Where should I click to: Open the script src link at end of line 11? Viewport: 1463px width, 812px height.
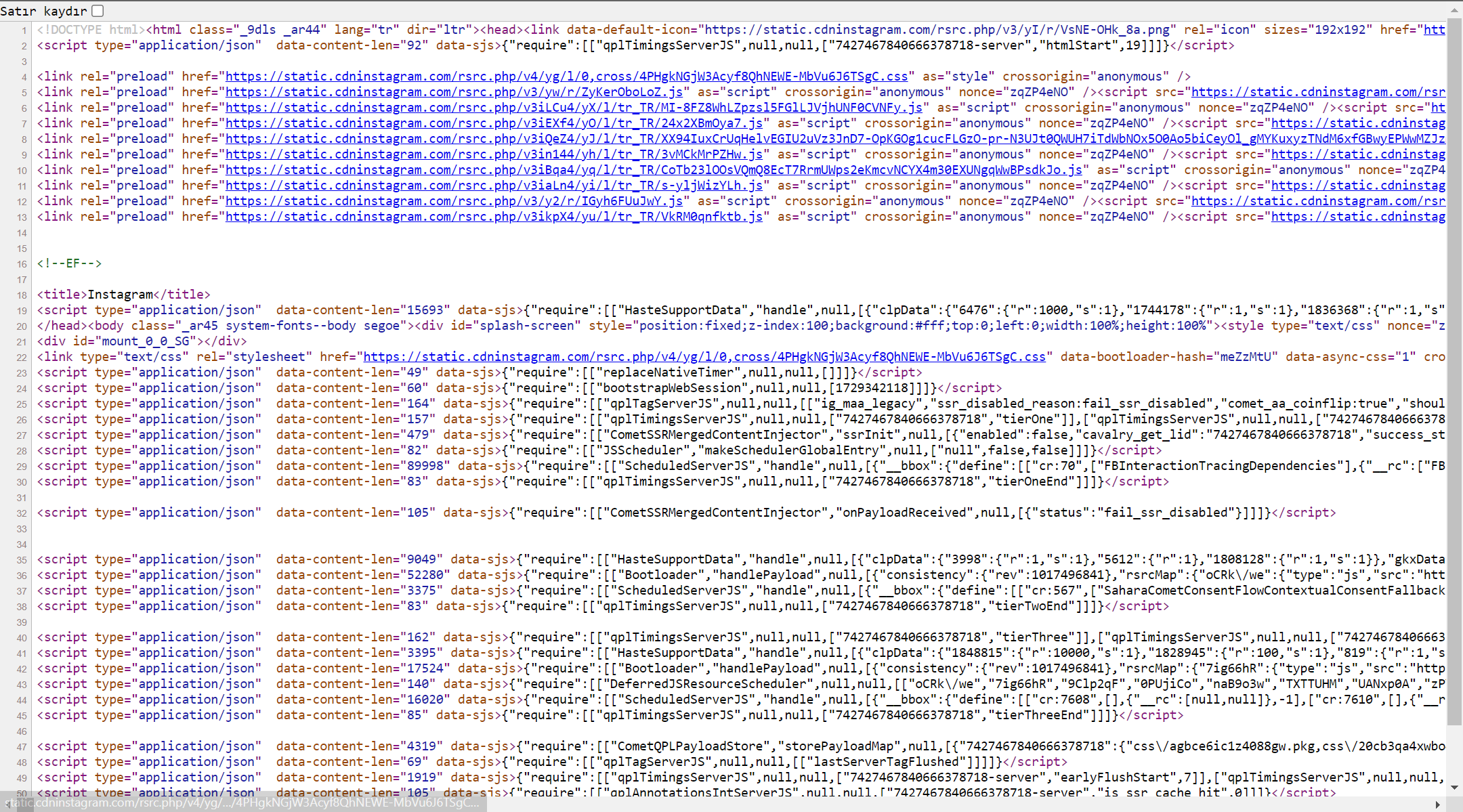click(1358, 186)
